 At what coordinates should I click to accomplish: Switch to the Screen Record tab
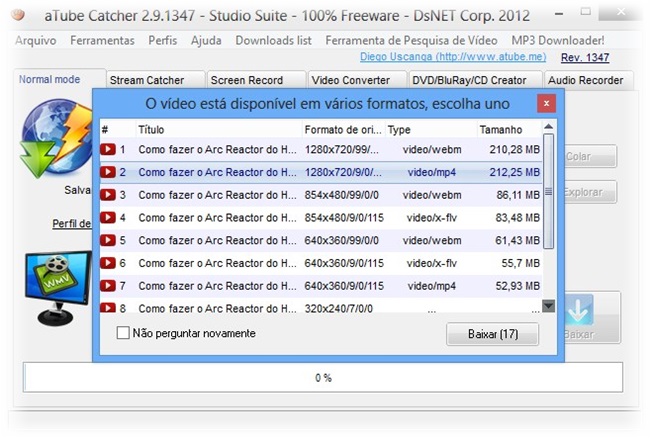pos(256,80)
